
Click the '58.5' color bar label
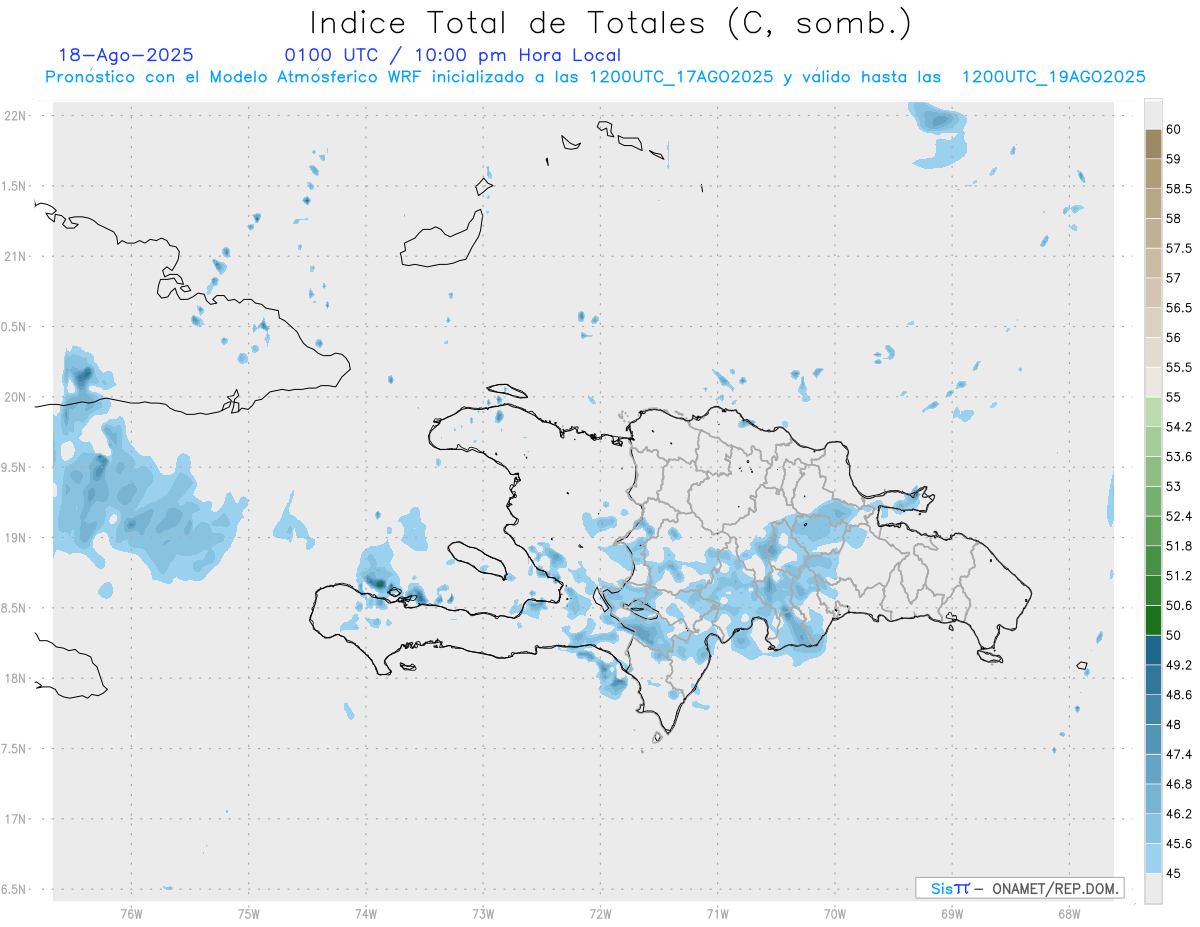click(x=1179, y=189)
